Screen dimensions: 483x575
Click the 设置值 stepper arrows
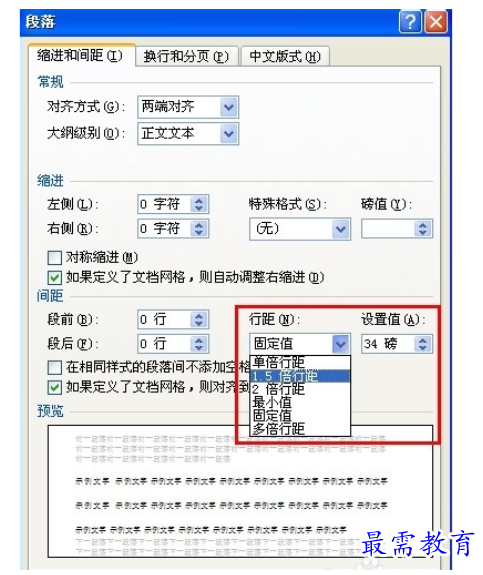[423, 344]
